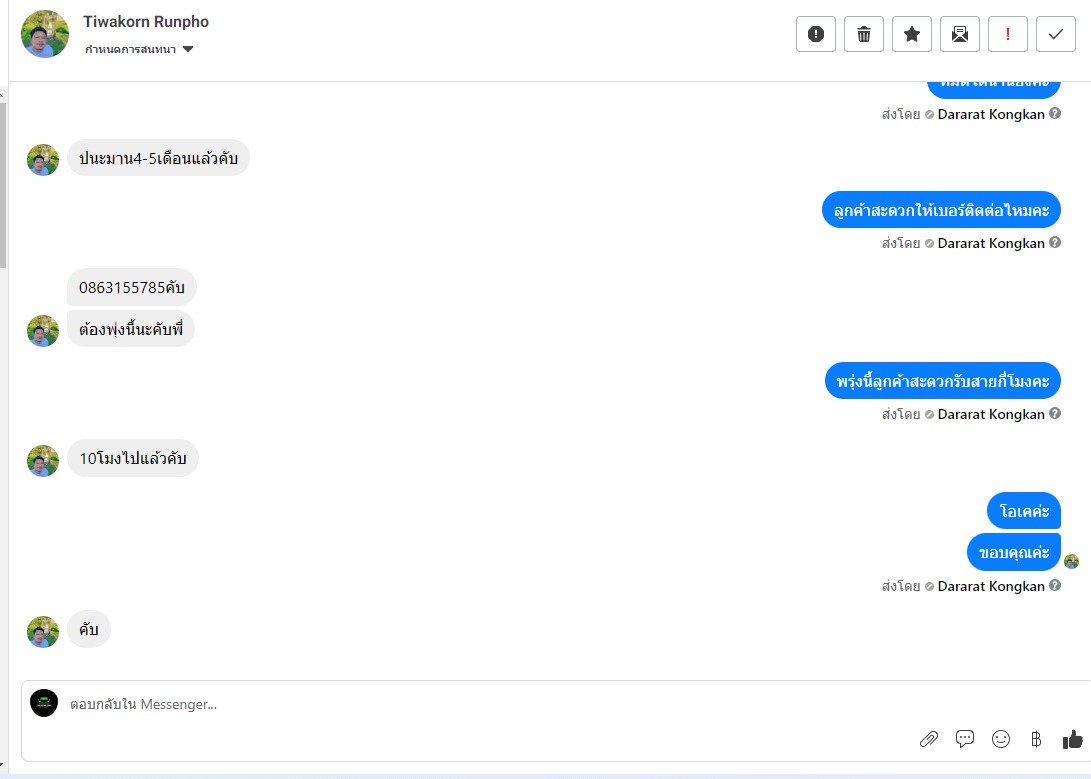
Task: Open saved replies speech bubble icon
Action: tap(964, 739)
